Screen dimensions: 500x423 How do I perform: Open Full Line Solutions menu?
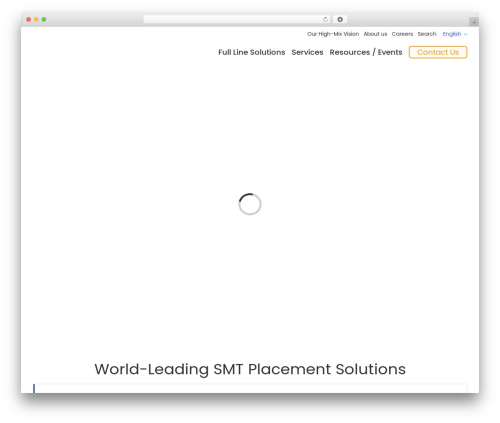252,52
